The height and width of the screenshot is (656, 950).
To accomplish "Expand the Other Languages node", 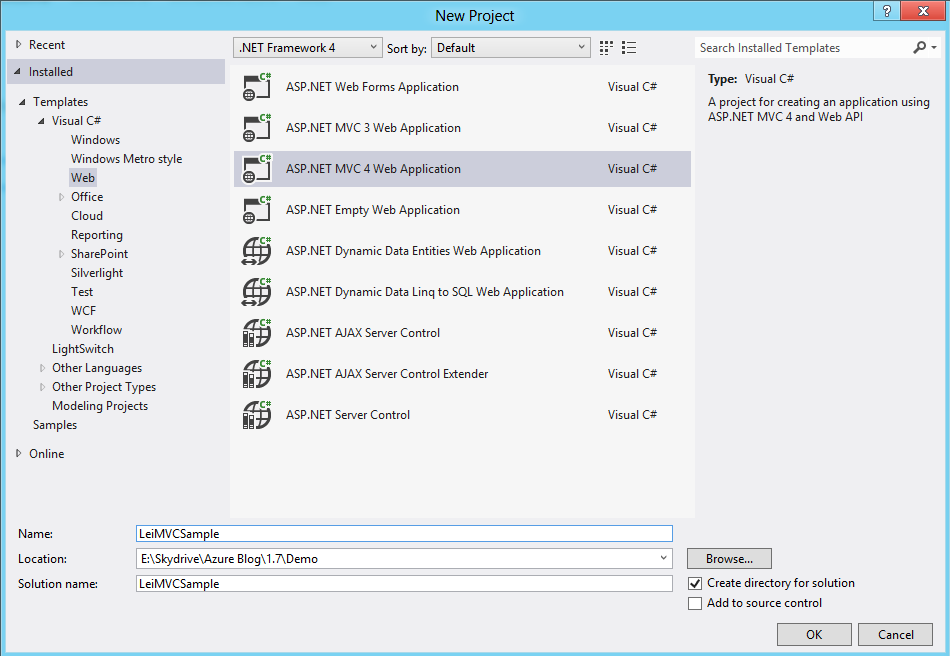I will (x=42, y=368).
